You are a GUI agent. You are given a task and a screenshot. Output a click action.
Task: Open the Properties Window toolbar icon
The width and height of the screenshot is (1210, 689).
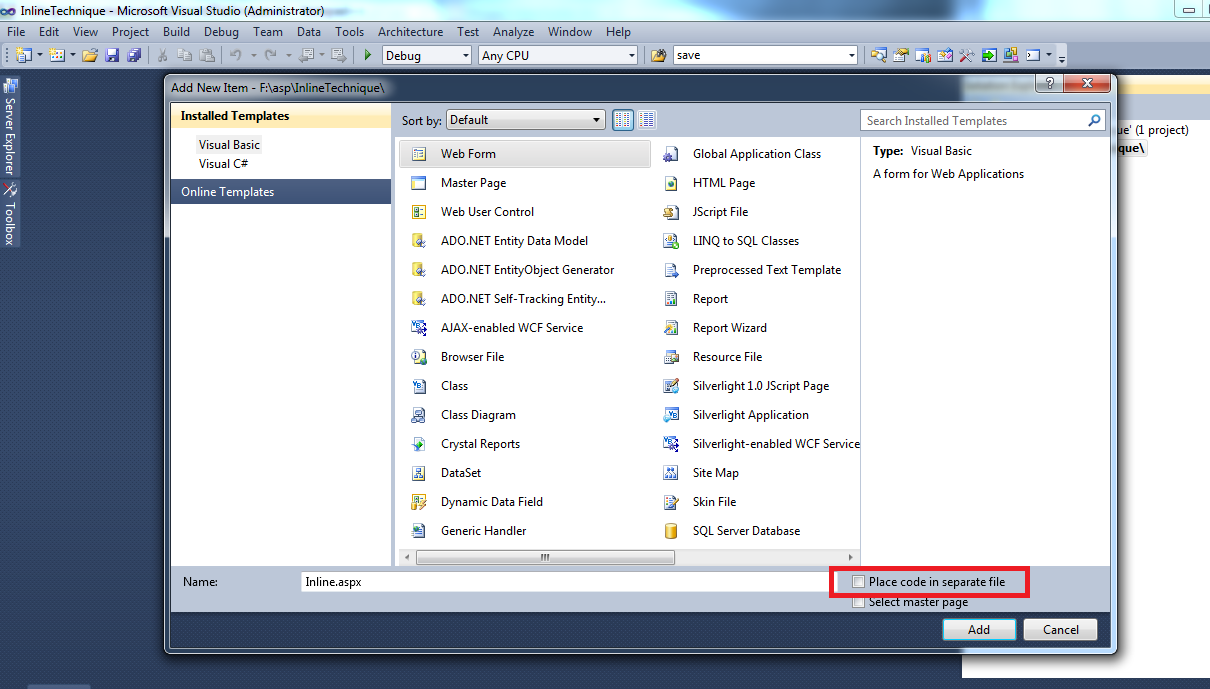click(x=900, y=55)
